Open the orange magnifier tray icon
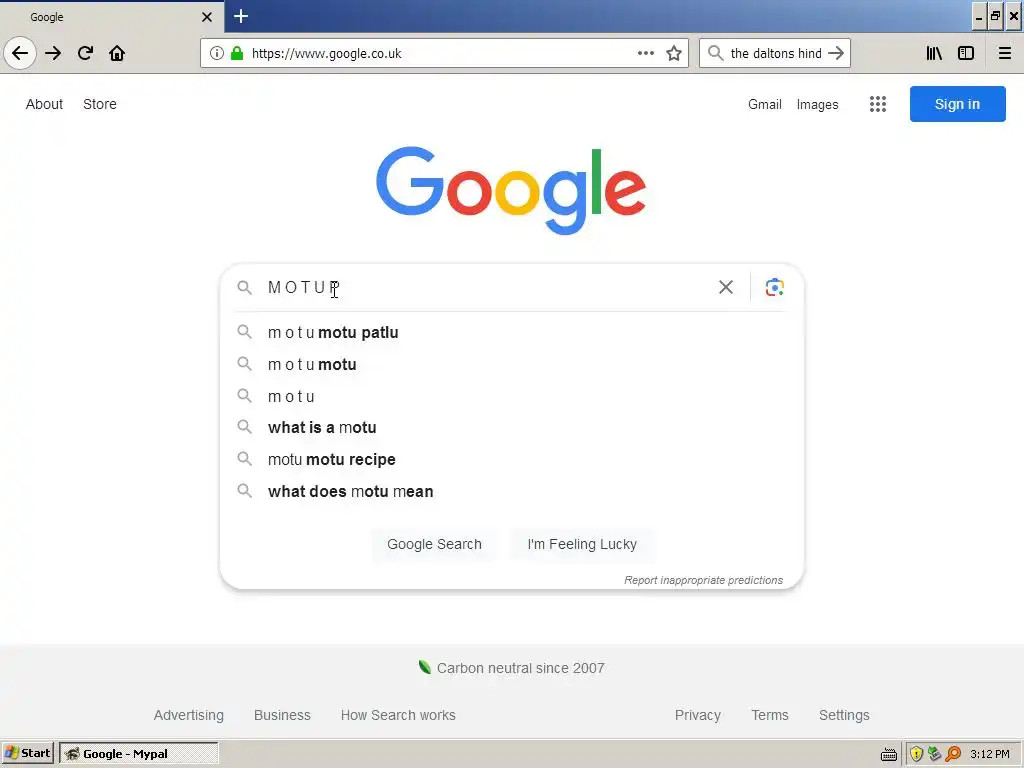 point(953,754)
